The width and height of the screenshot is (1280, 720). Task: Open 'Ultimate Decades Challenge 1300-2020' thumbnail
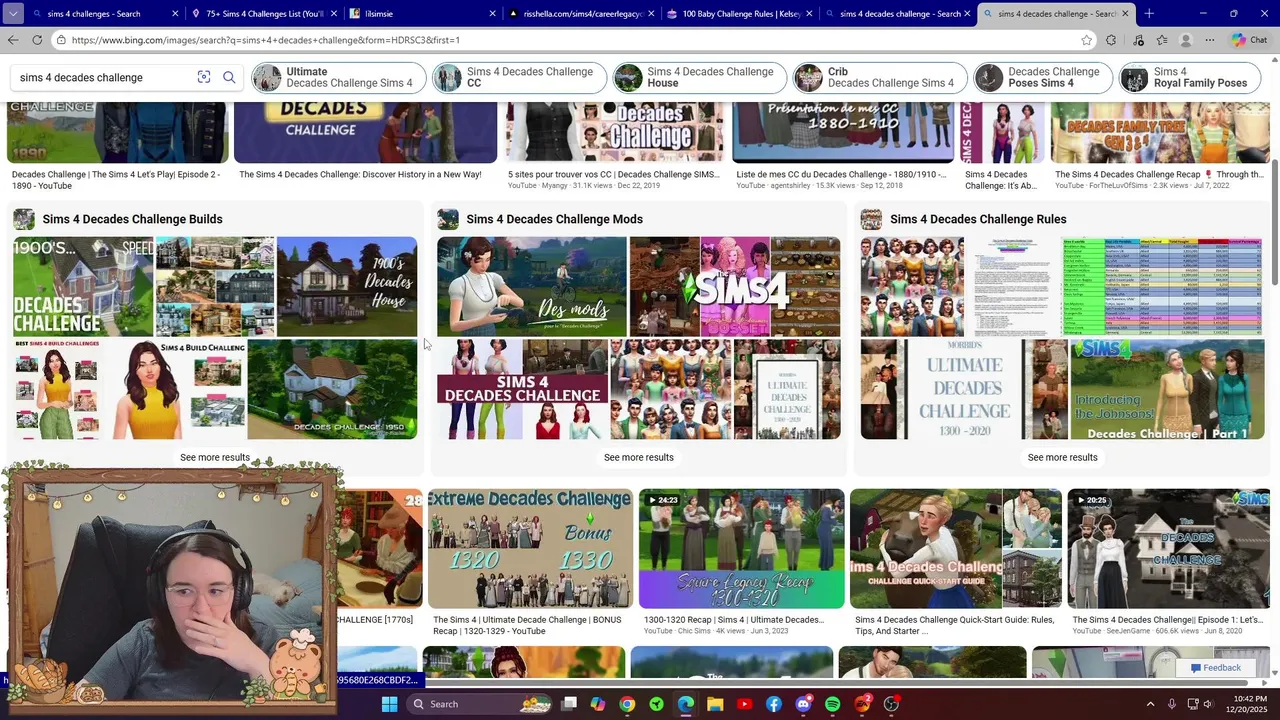(964, 389)
